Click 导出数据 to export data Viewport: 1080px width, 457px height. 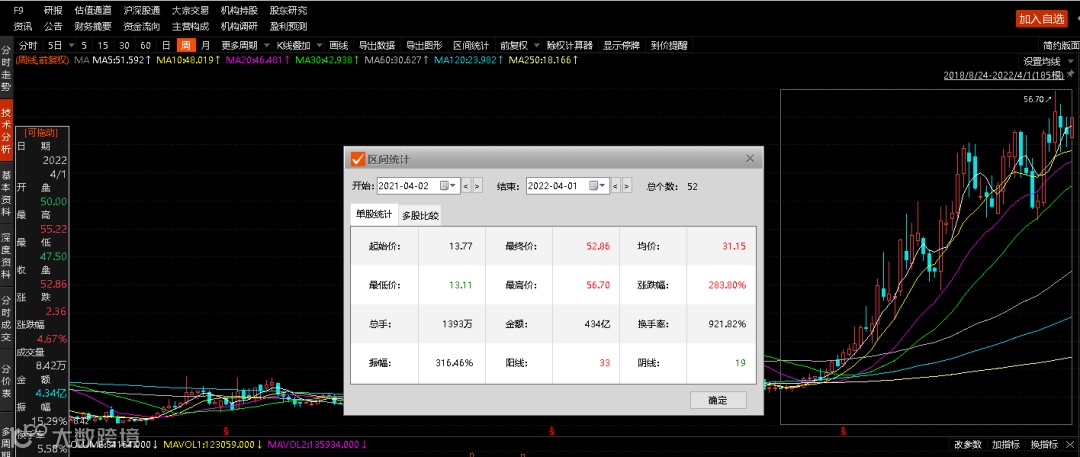point(377,45)
